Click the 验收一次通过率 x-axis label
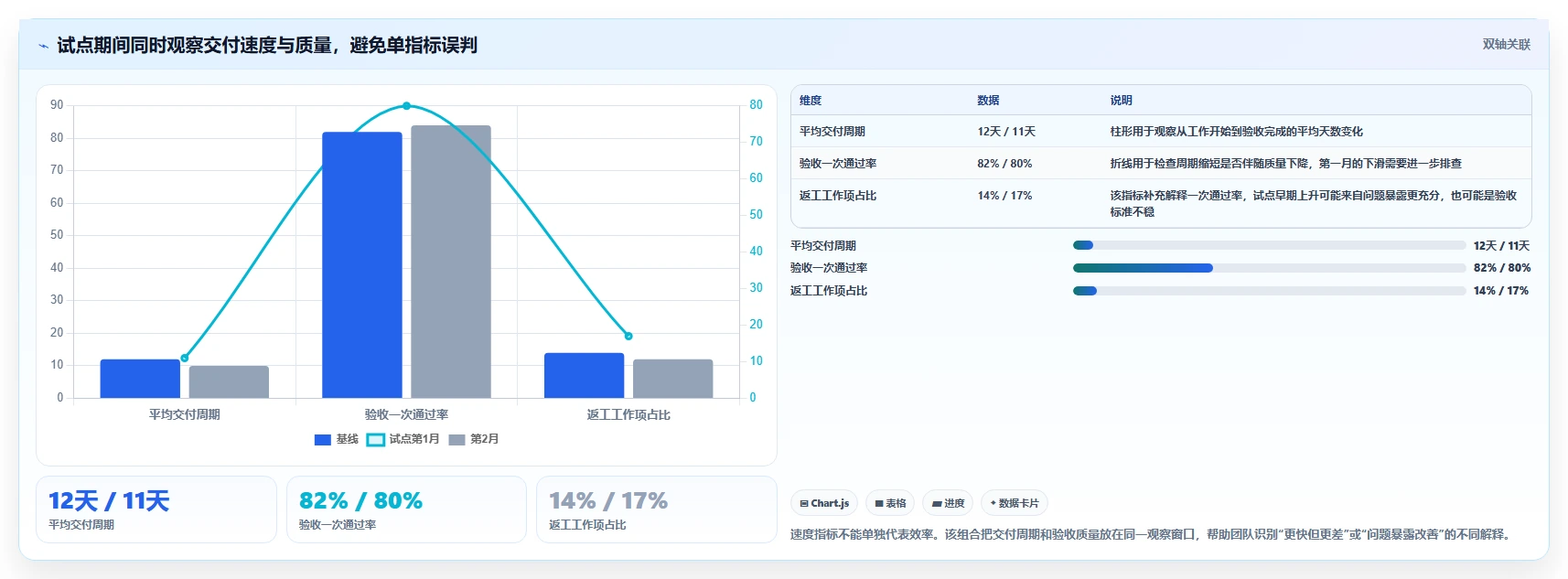This screenshot has width=1568, height=579. [x=406, y=414]
